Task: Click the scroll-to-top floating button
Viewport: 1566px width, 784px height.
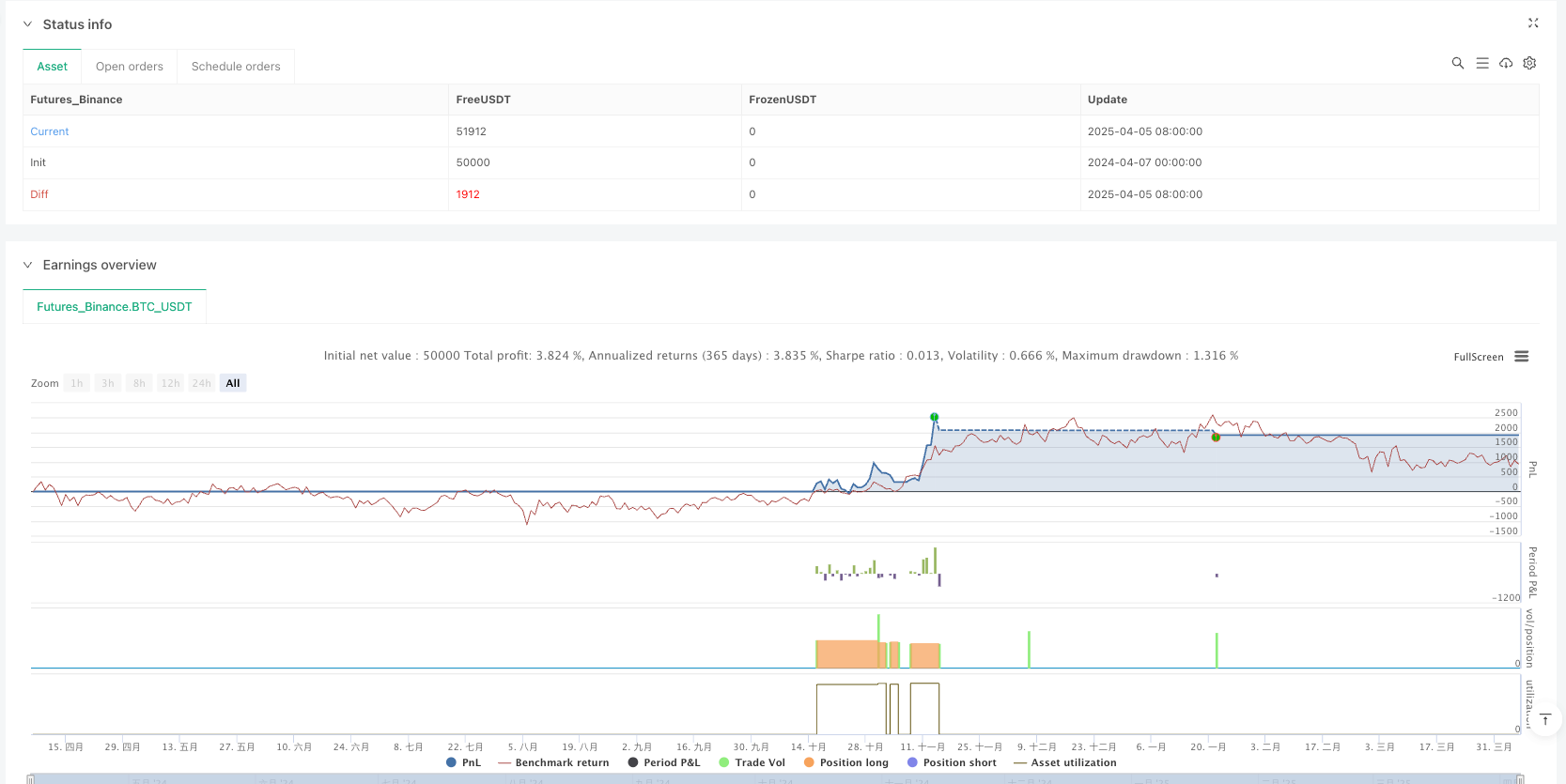Action: (1545, 719)
